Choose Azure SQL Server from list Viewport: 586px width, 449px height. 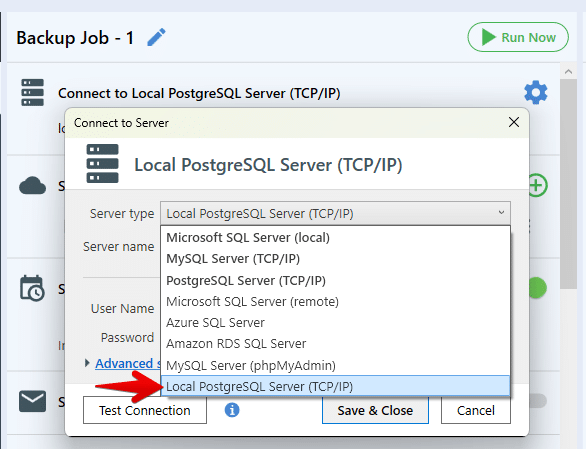(335, 322)
